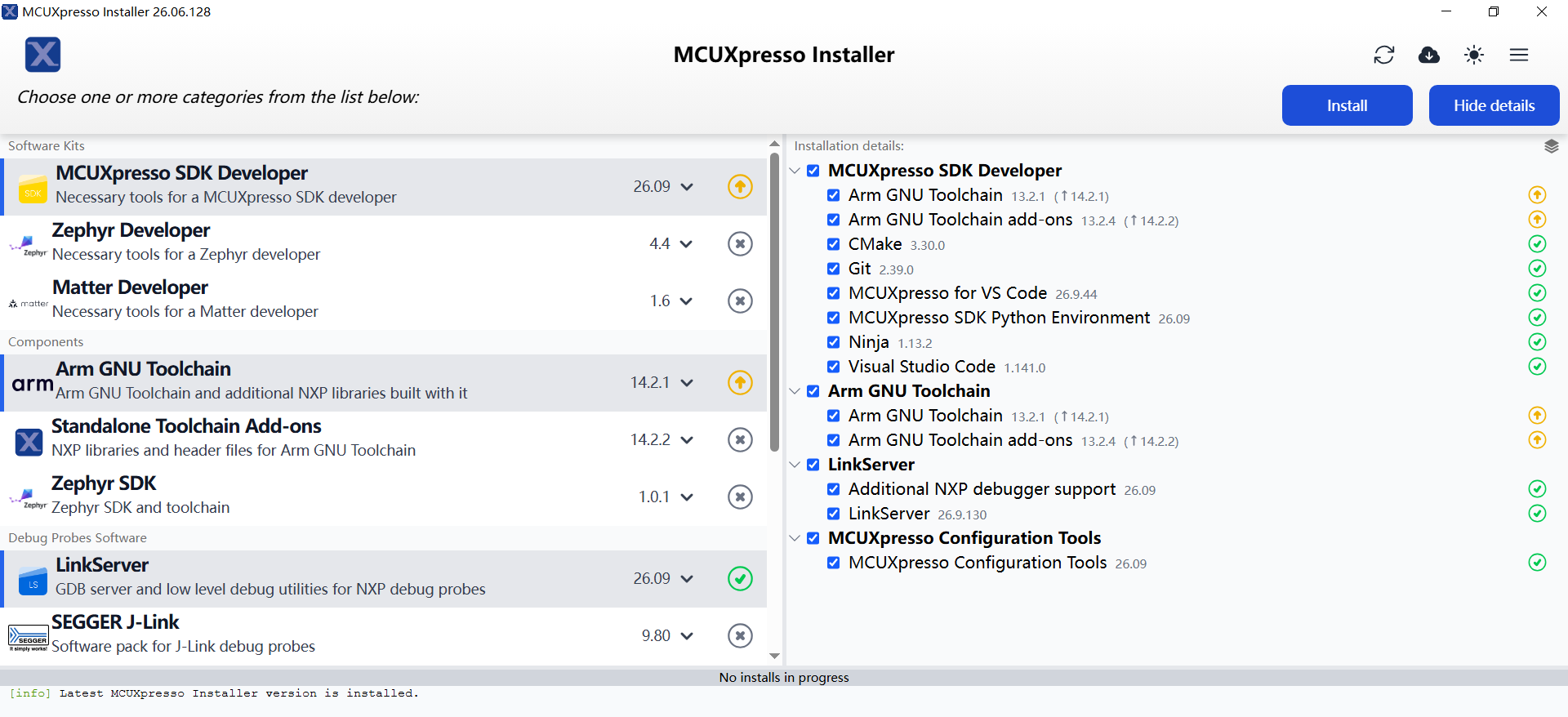The height and width of the screenshot is (717, 1568).
Task: Select the SEGGER J-Link entry
Action: coord(384,635)
